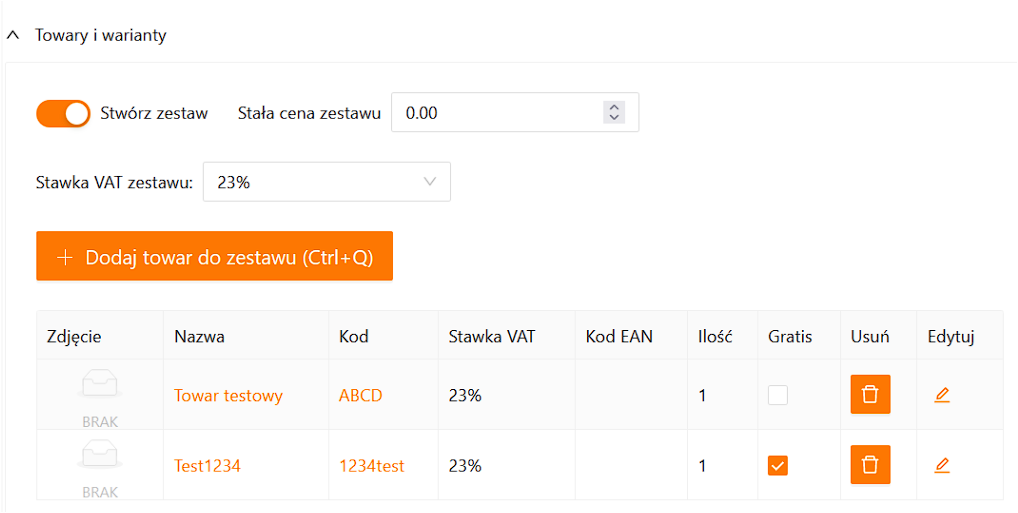This screenshot has height=513, width=1018.
Task: Edit the Towar testowy item
Action: (x=942, y=395)
